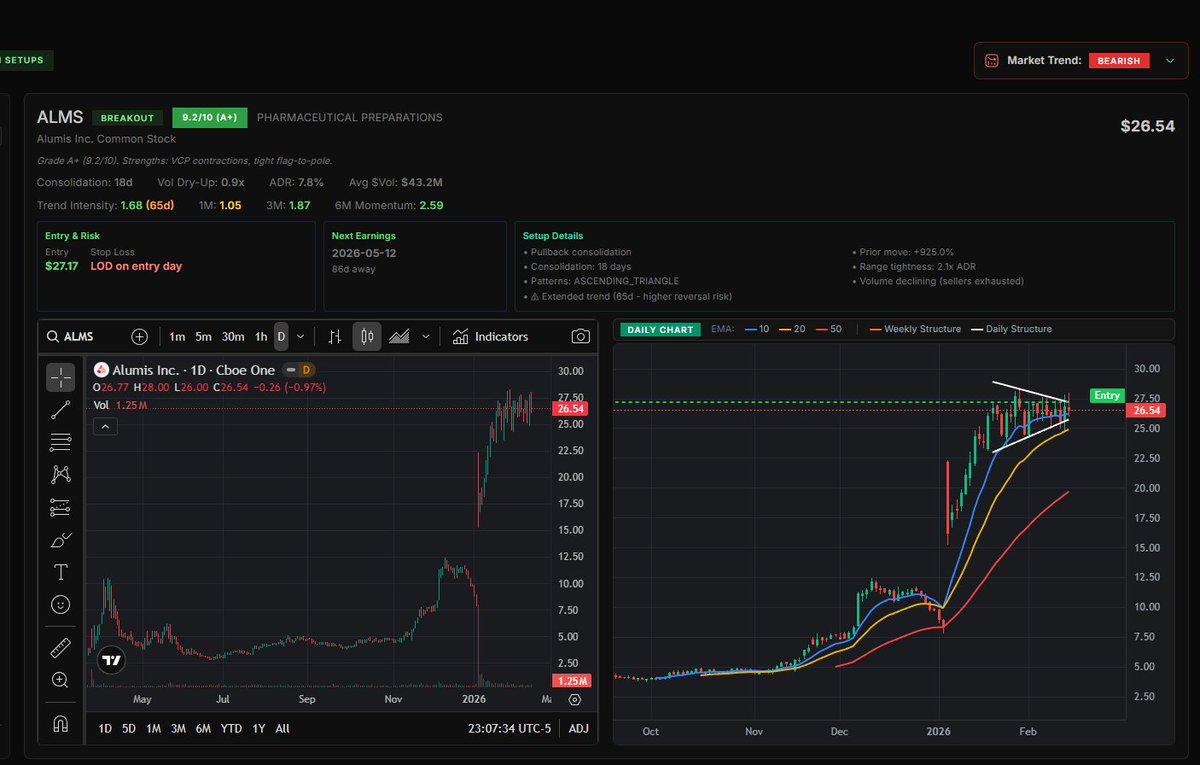Viewport: 1200px width, 765px height.
Task: Open the chart style dropdown arrow
Action: (x=426, y=336)
